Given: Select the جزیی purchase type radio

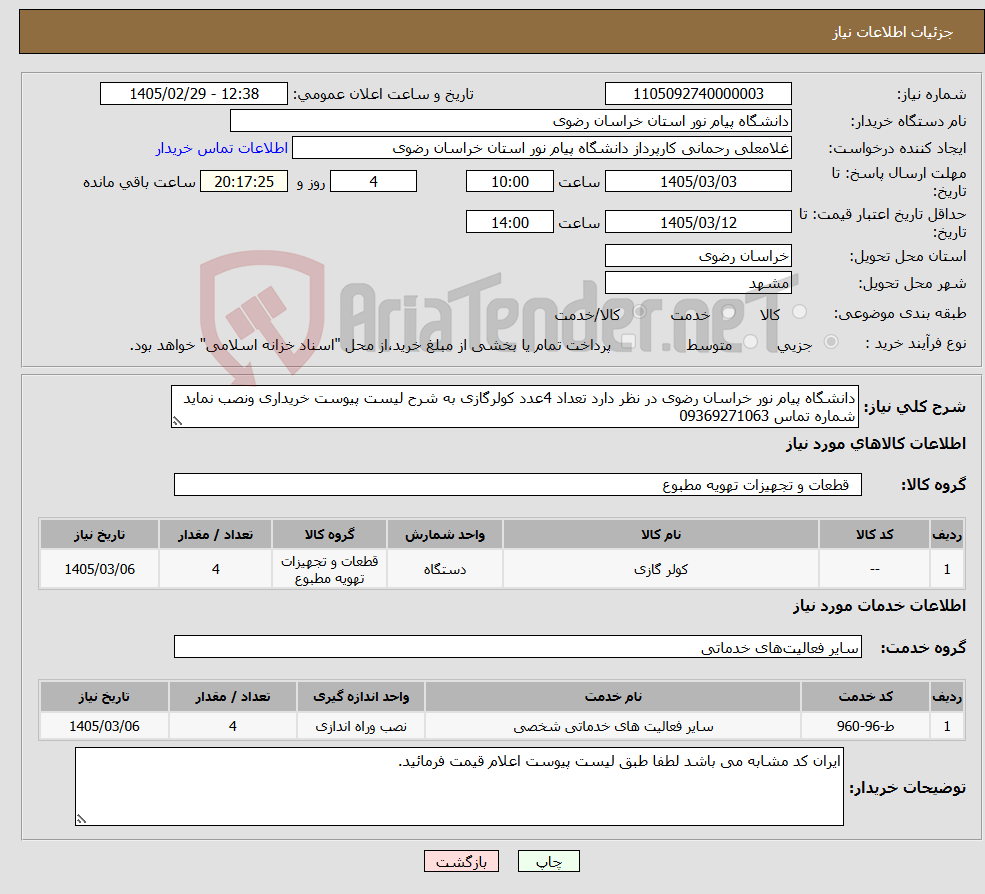Looking at the screenshot, I should point(831,342).
